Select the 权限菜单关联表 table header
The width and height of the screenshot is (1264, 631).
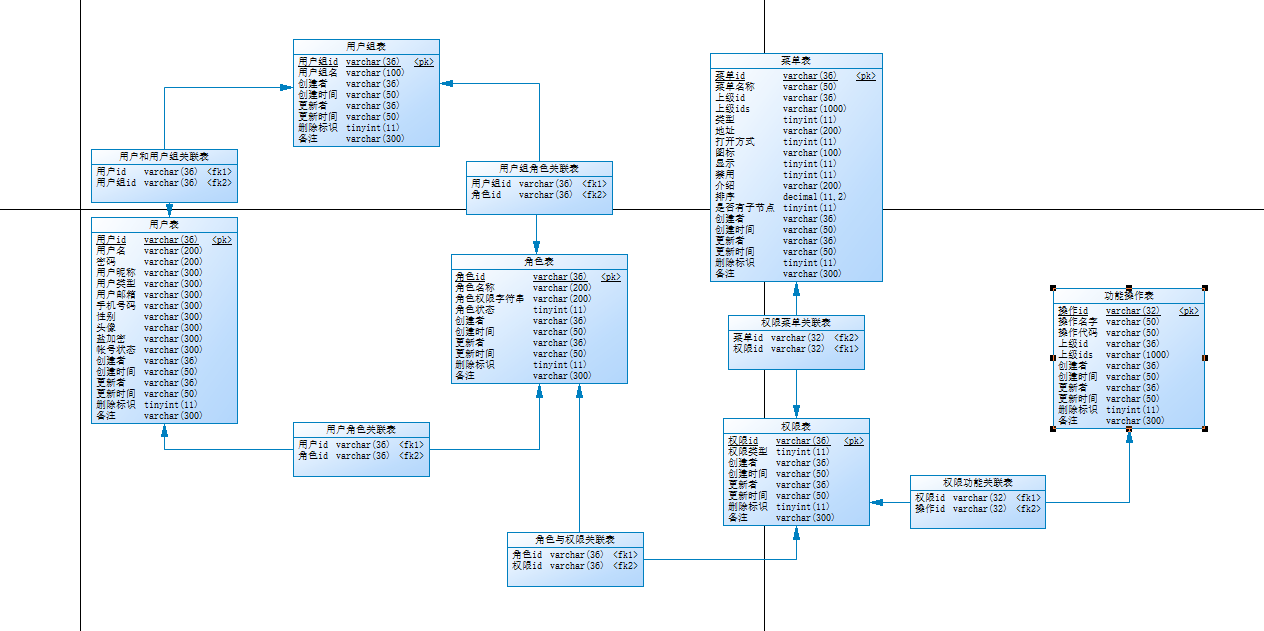tap(796, 322)
